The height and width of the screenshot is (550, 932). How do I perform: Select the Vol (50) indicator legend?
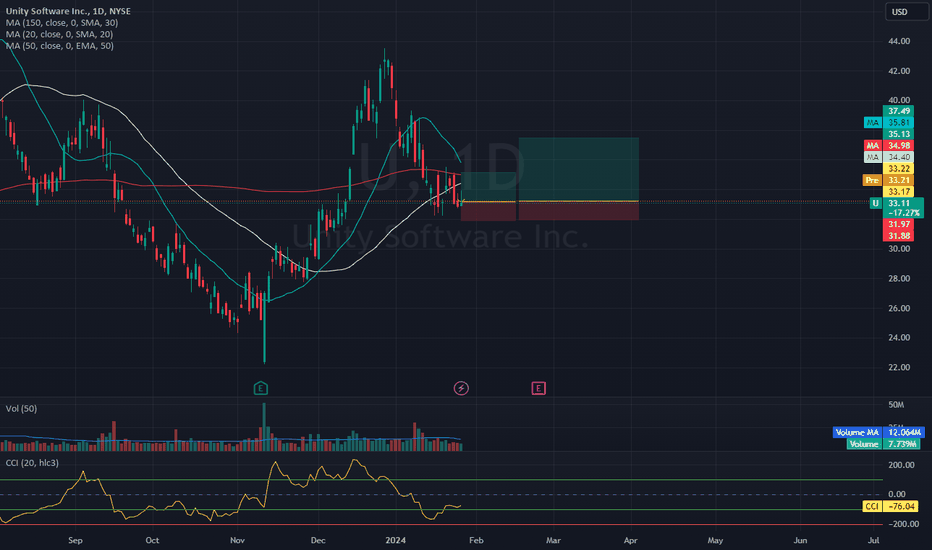click(21, 408)
